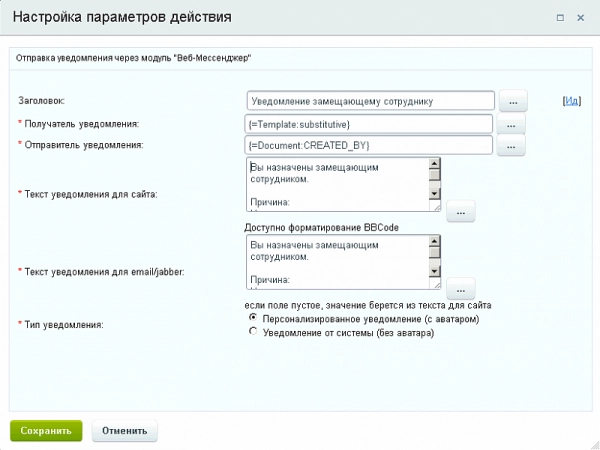Click the ellipsis button next to Заголовок field
The height and width of the screenshot is (450, 600).
[511, 101]
